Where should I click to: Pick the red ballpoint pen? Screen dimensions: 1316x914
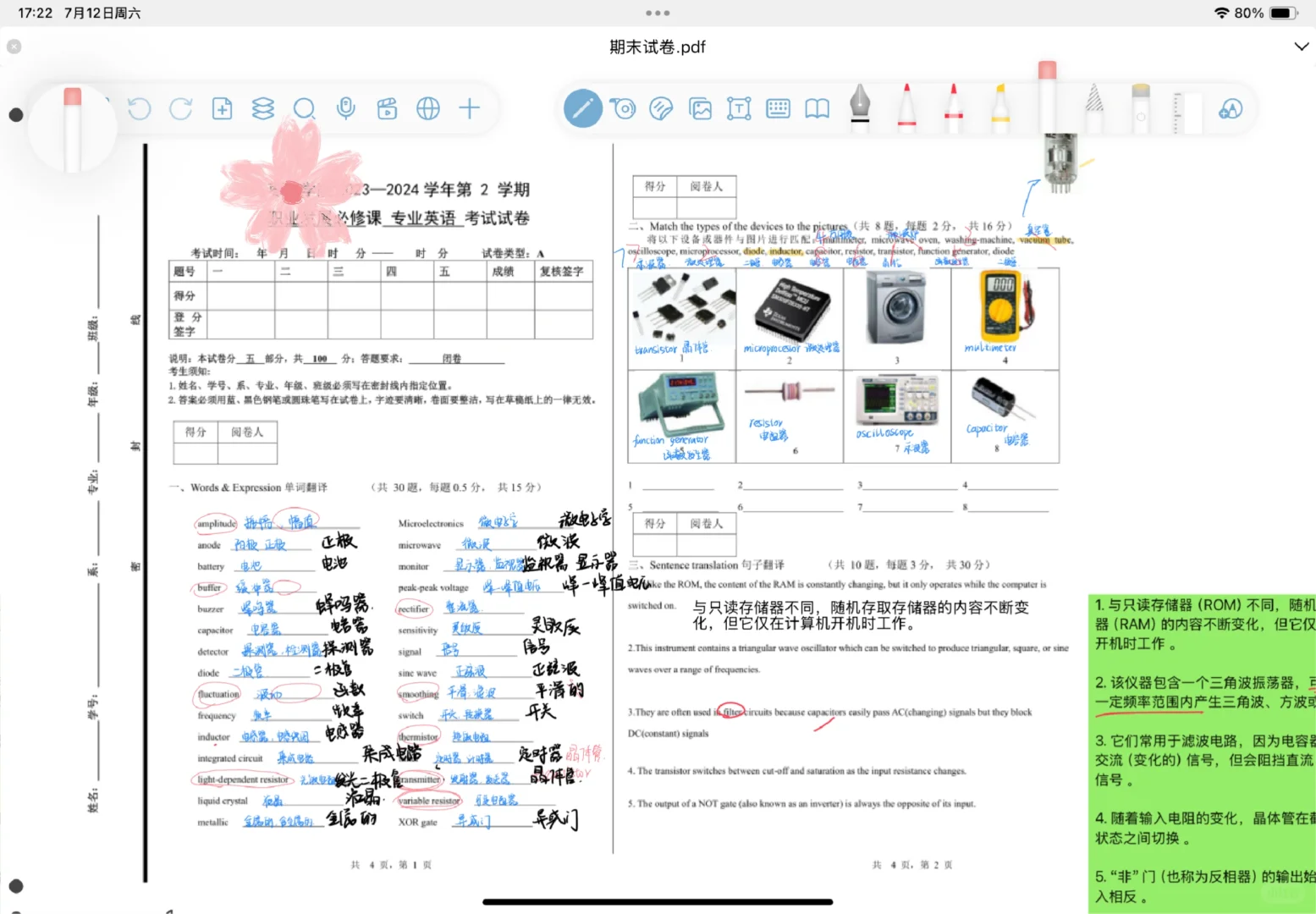point(906,107)
